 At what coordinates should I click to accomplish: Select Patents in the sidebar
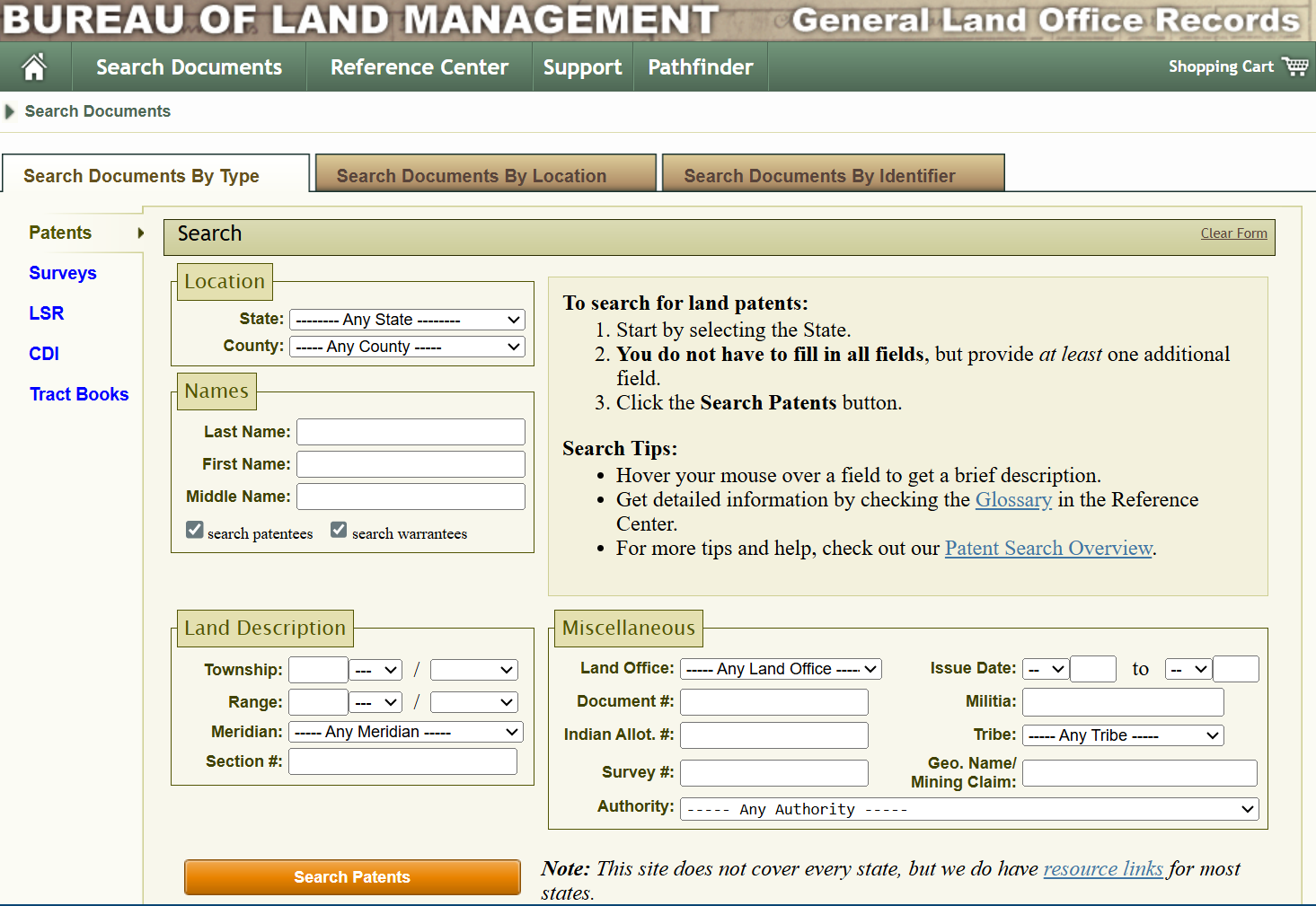(60, 233)
